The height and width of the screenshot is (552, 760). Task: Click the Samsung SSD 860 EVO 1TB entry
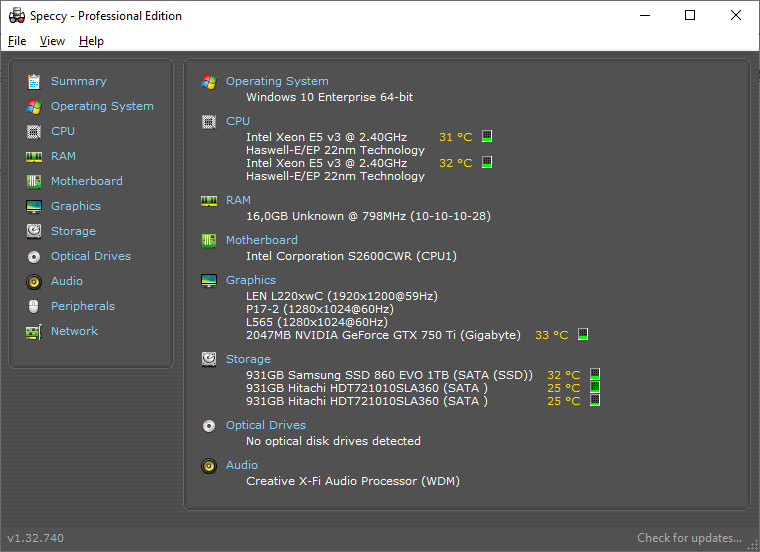point(389,375)
